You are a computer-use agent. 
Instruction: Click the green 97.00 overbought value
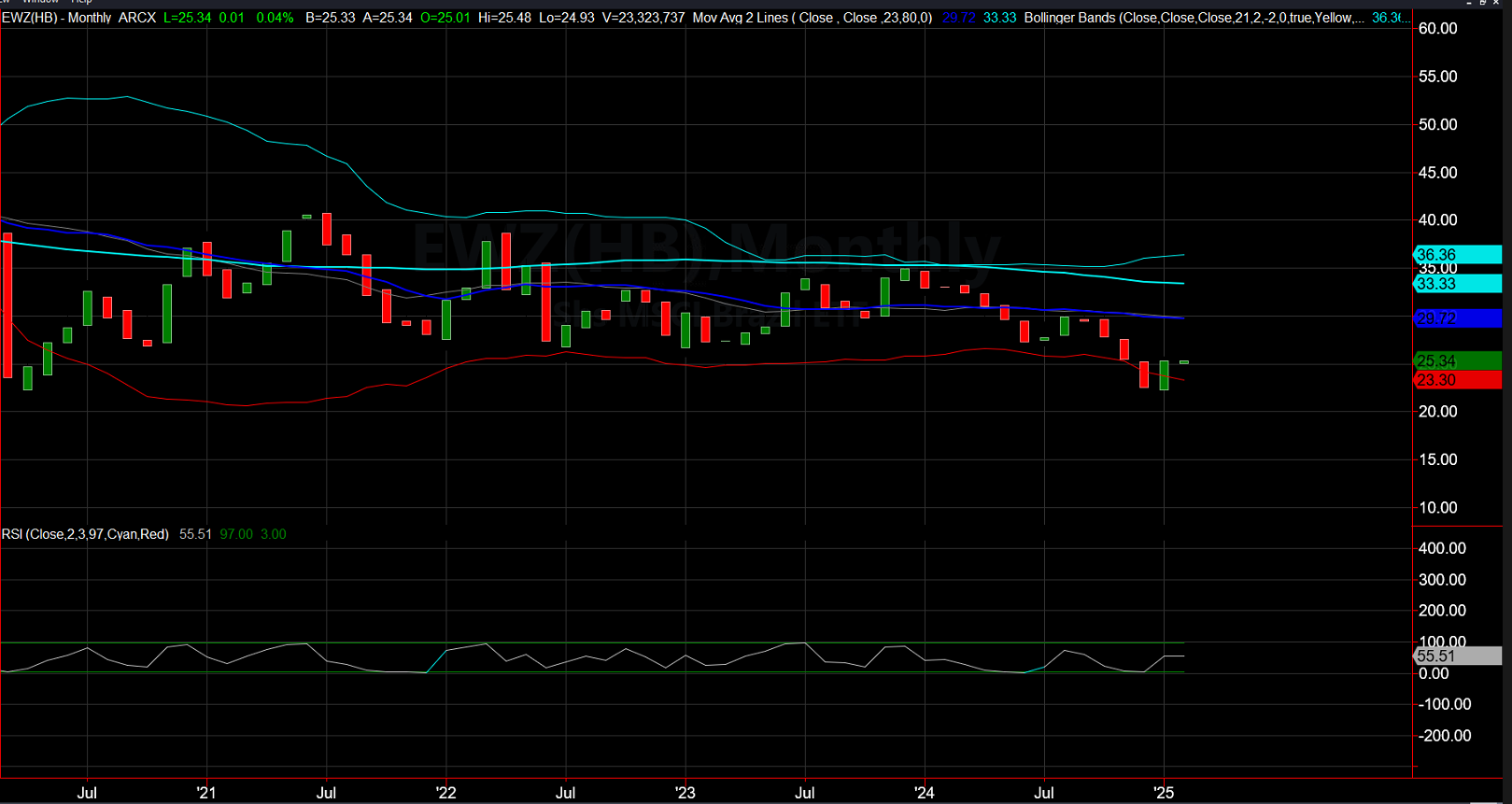236,534
